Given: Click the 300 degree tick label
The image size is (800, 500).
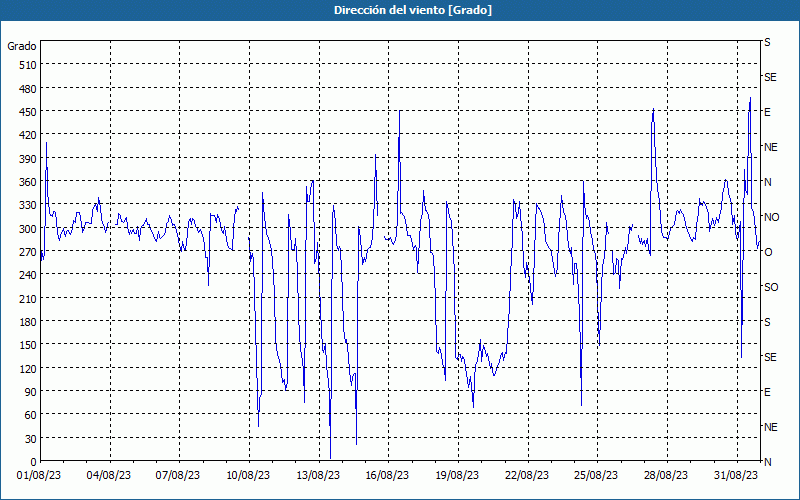Looking at the screenshot, I should [x=28, y=228].
